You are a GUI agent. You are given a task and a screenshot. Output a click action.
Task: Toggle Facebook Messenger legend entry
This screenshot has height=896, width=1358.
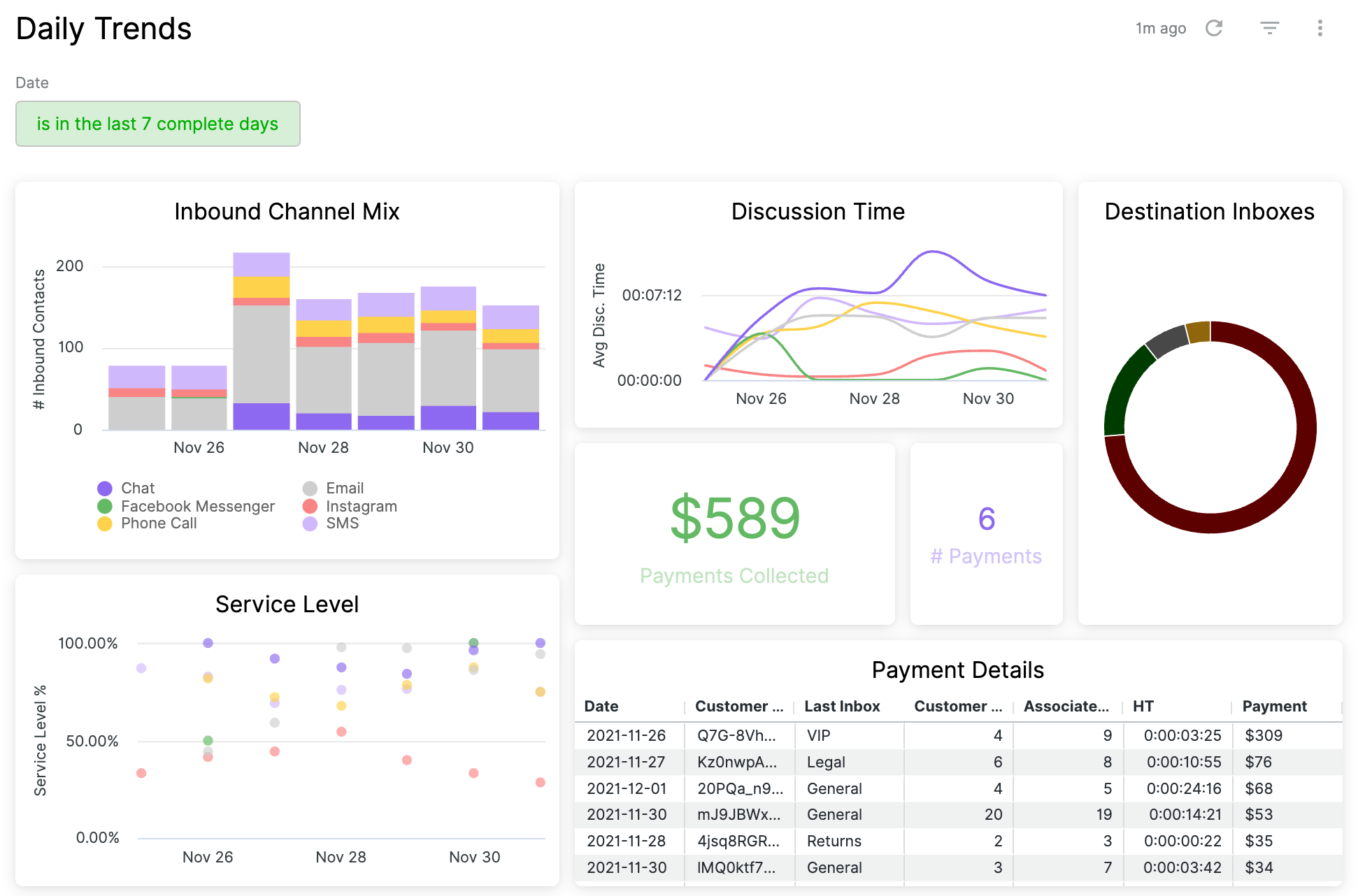pyautogui.click(x=186, y=506)
